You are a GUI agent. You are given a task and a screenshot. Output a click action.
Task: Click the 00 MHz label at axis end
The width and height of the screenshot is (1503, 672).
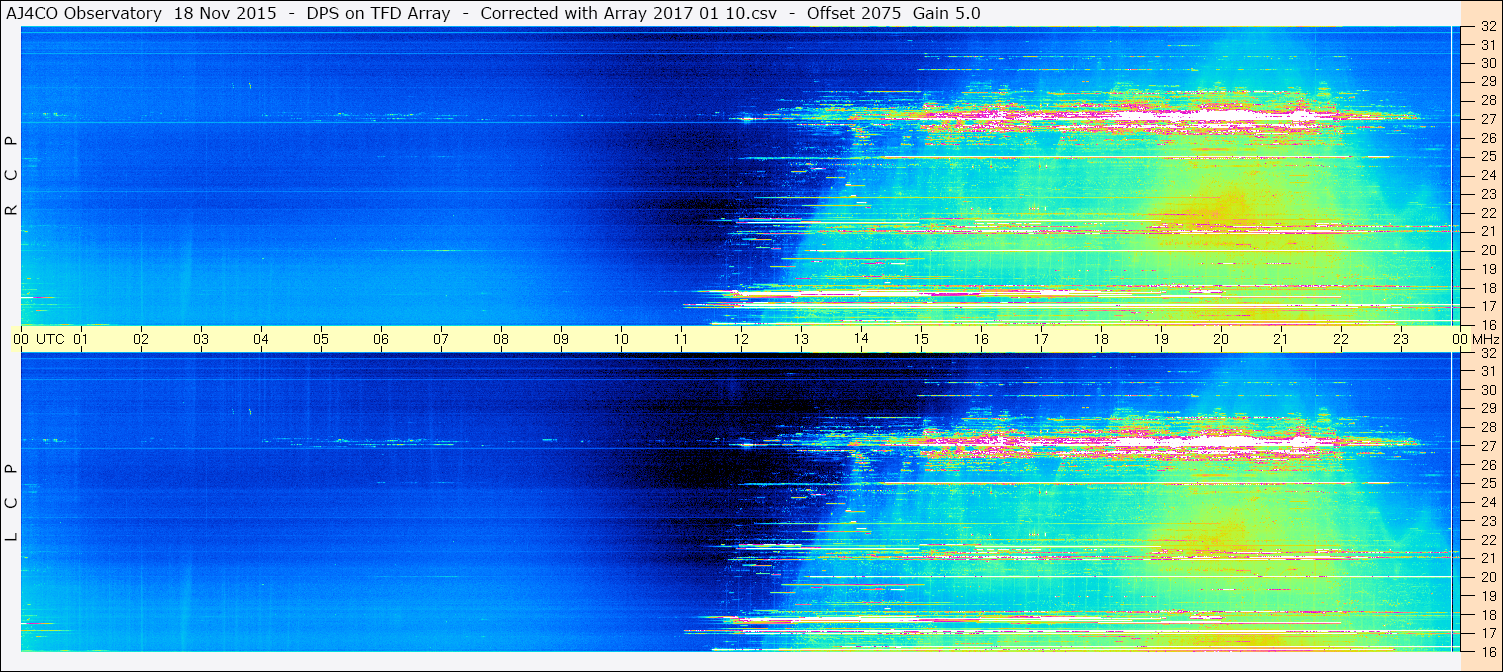pyautogui.click(x=1474, y=339)
